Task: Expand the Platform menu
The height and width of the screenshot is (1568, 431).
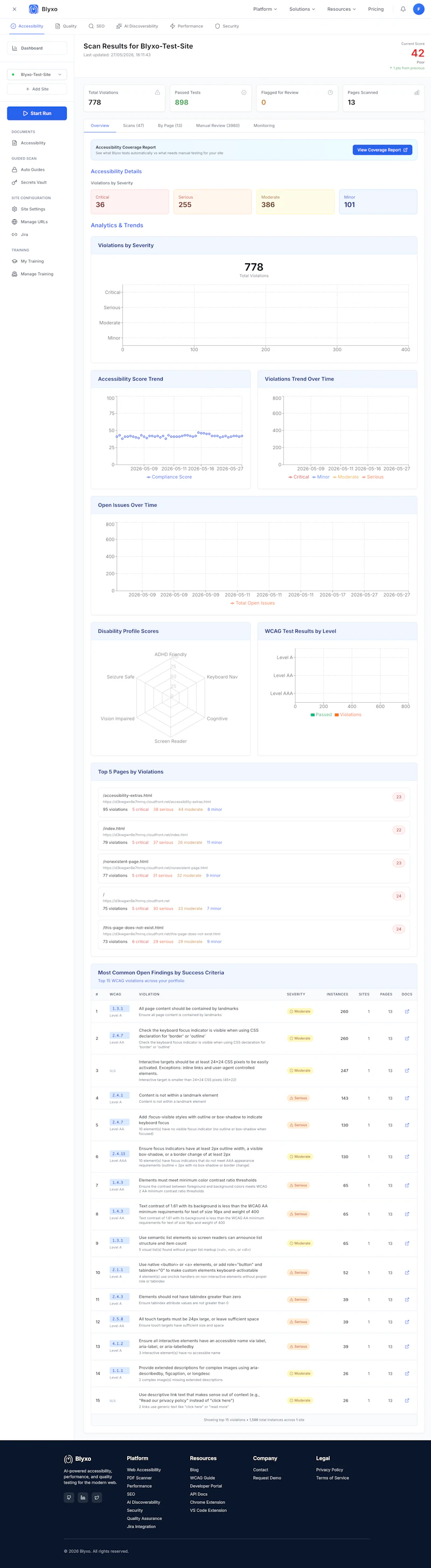Action: tap(265, 9)
